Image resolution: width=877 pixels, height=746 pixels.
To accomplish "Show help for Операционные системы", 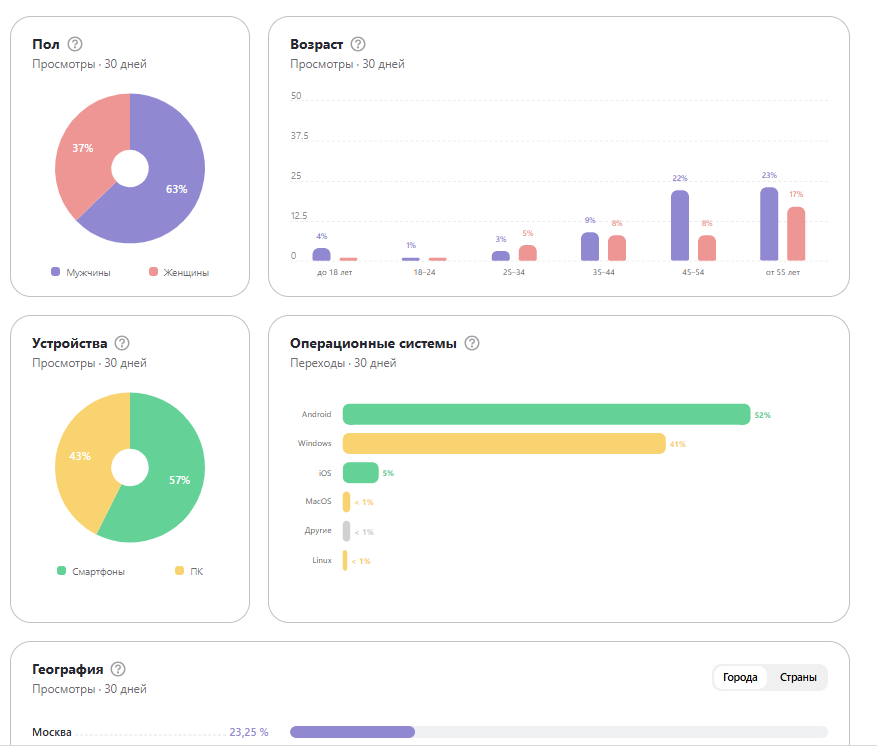I will 472,343.
